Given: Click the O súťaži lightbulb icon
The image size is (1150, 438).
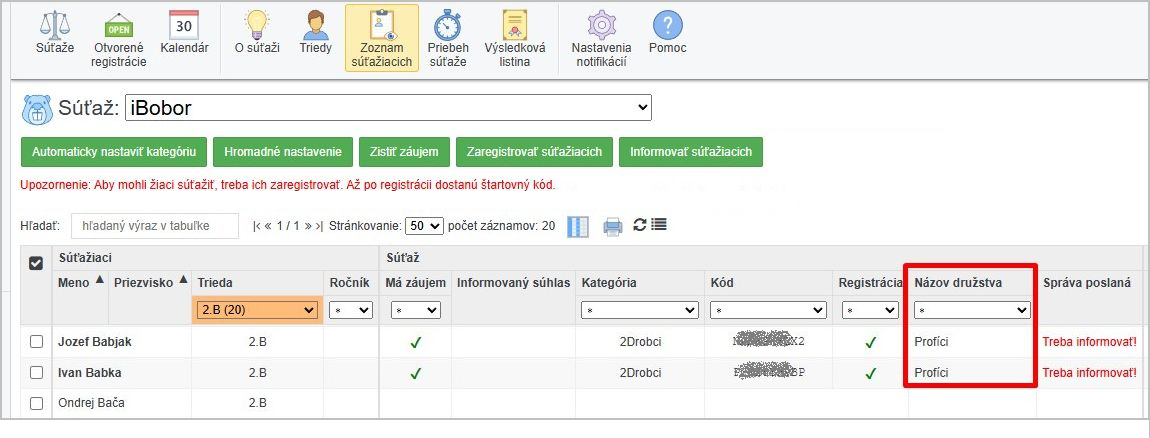Looking at the screenshot, I should [x=257, y=26].
